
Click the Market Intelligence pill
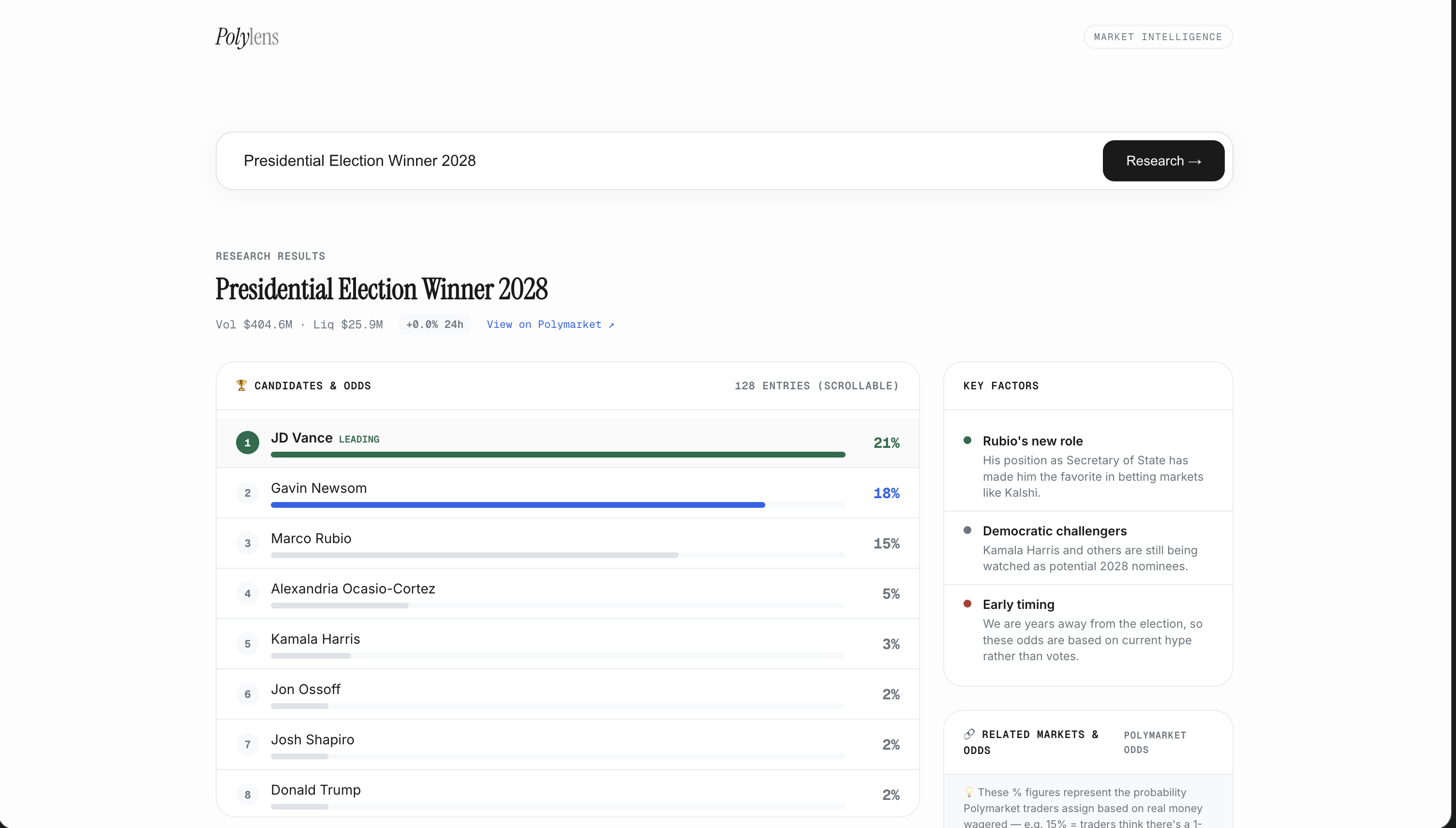pos(1158,37)
